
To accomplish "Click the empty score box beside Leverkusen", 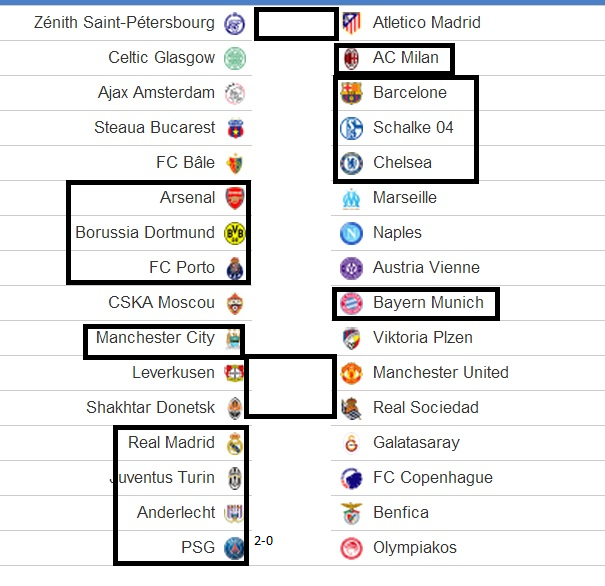I will pos(290,387).
